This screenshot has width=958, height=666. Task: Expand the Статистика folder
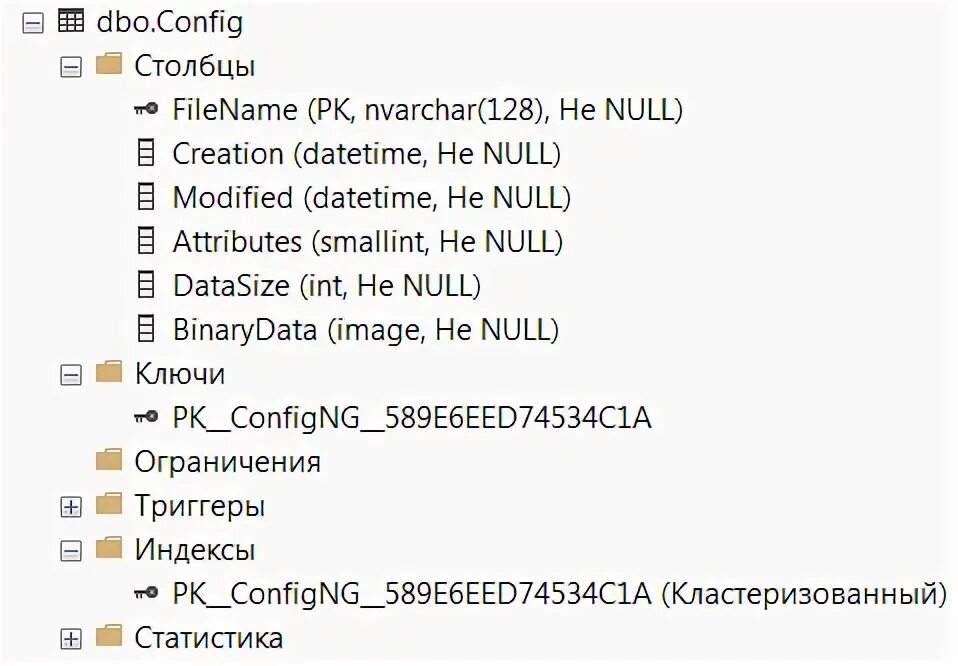tap(70, 639)
